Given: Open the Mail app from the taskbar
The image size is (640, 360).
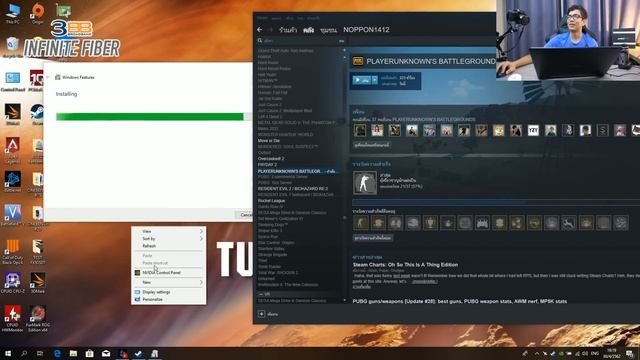Looking at the screenshot, I should pos(106,353).
